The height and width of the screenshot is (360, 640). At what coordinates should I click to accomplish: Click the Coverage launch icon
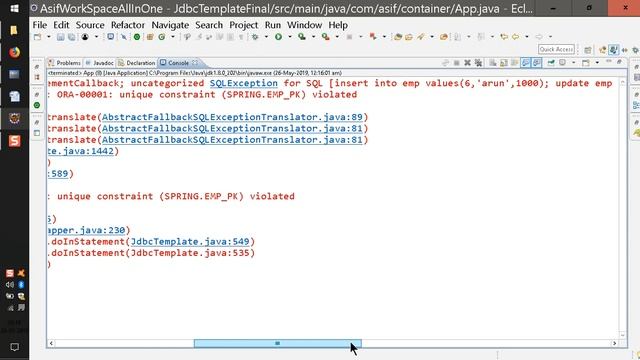pyautogui.click(x=302, y=37)
